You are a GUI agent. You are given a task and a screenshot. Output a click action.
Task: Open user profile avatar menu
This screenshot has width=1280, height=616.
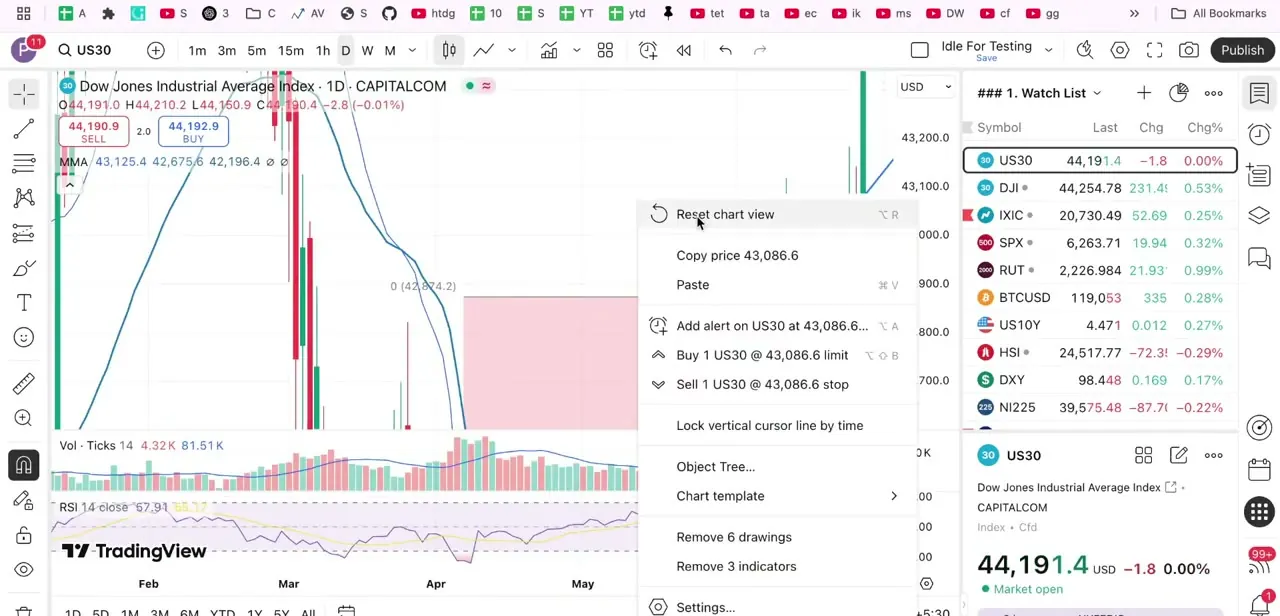[x=24, y=50]
